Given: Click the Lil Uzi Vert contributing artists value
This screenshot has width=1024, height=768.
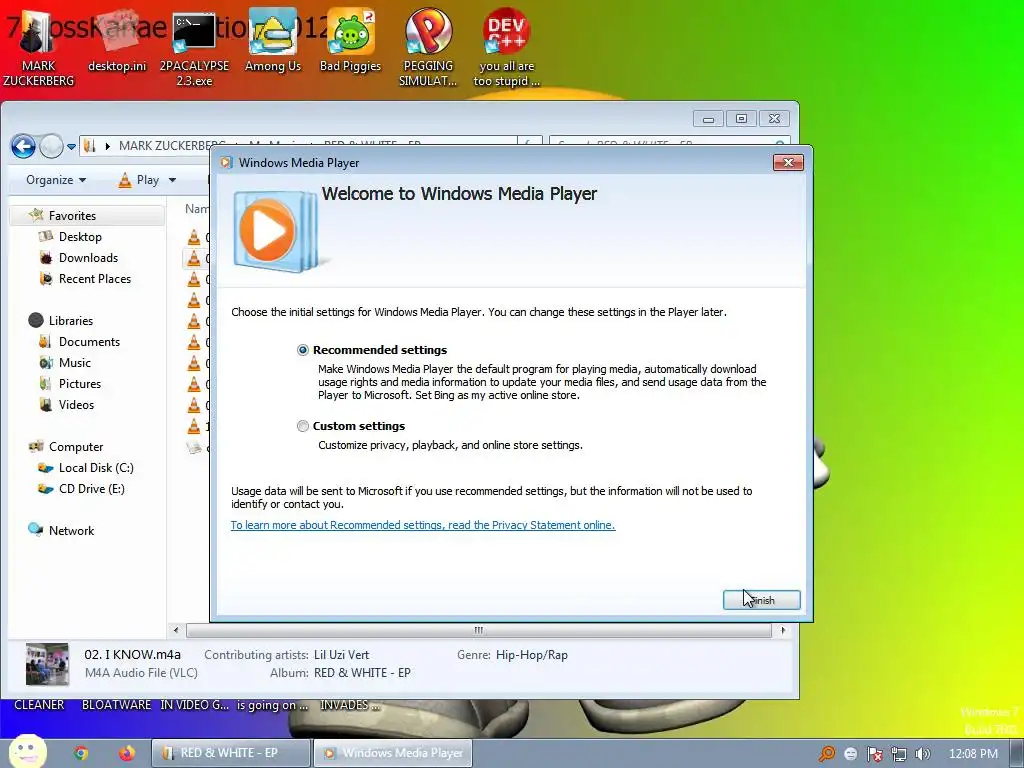Looking at the screenshot, I should [342, 655].
